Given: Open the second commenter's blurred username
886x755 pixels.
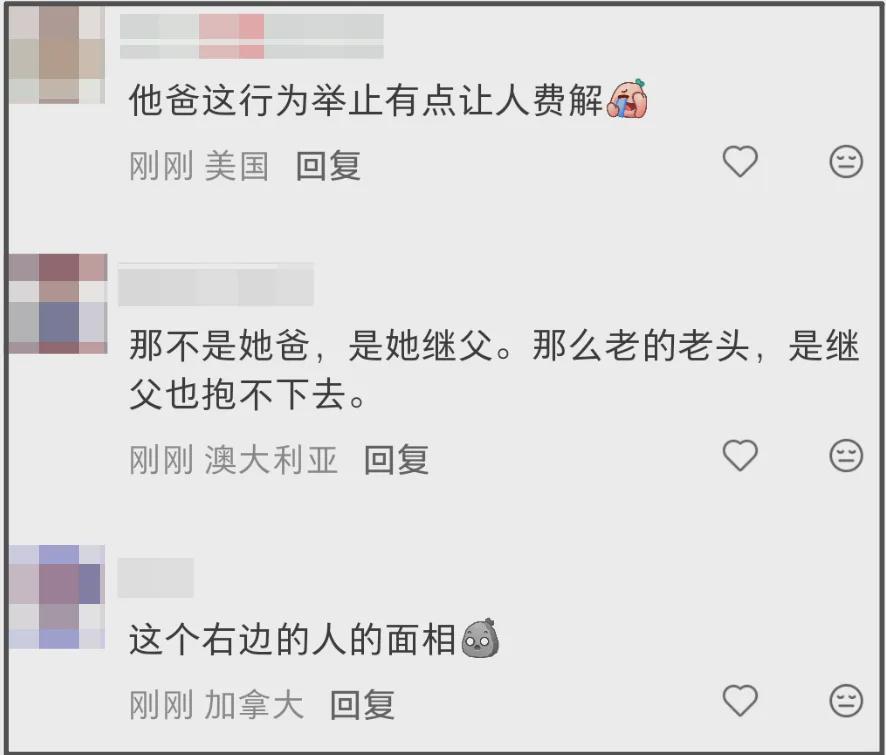Looking at the screenshot, I should [x=216, y=285].
